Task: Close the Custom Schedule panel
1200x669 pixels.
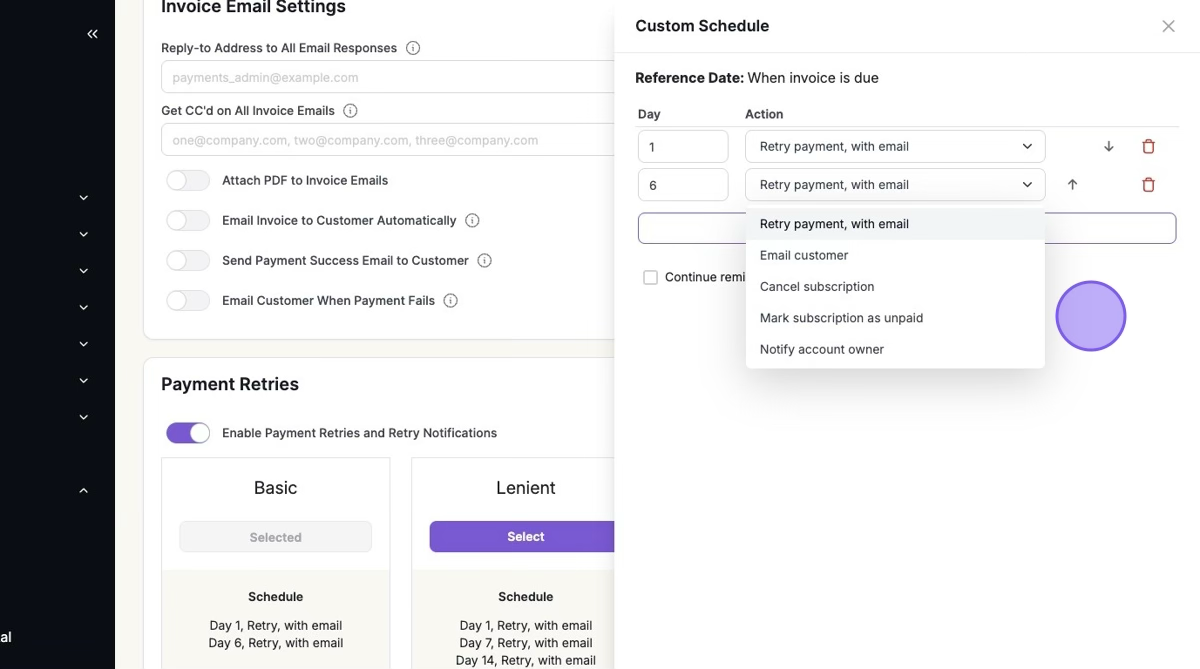Action: click(1168, 26)
